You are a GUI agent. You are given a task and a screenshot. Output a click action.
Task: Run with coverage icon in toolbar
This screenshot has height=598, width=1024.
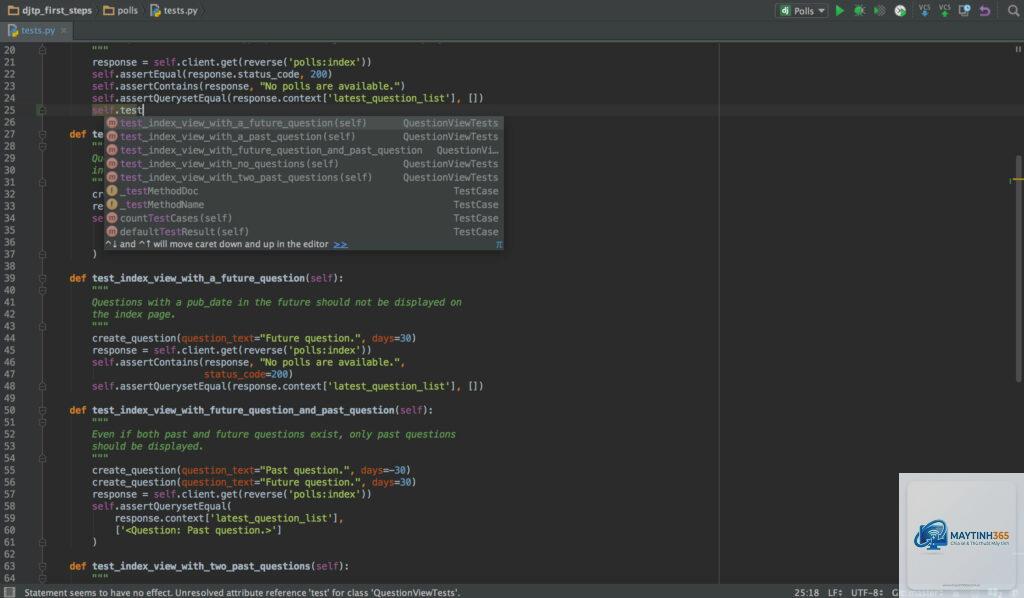(x=880, y=10)
